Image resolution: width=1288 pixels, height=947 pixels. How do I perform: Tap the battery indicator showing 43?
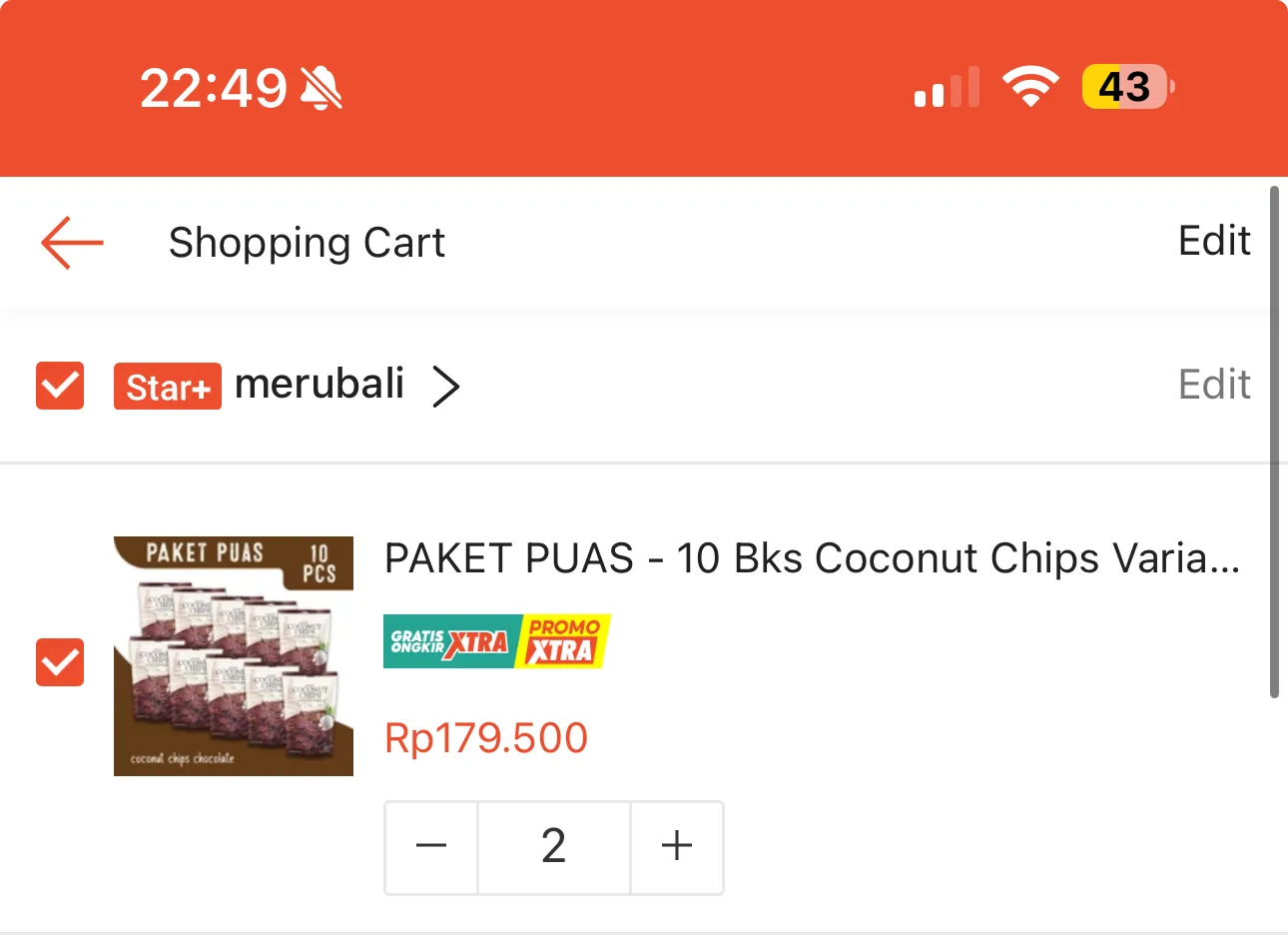1126,88
